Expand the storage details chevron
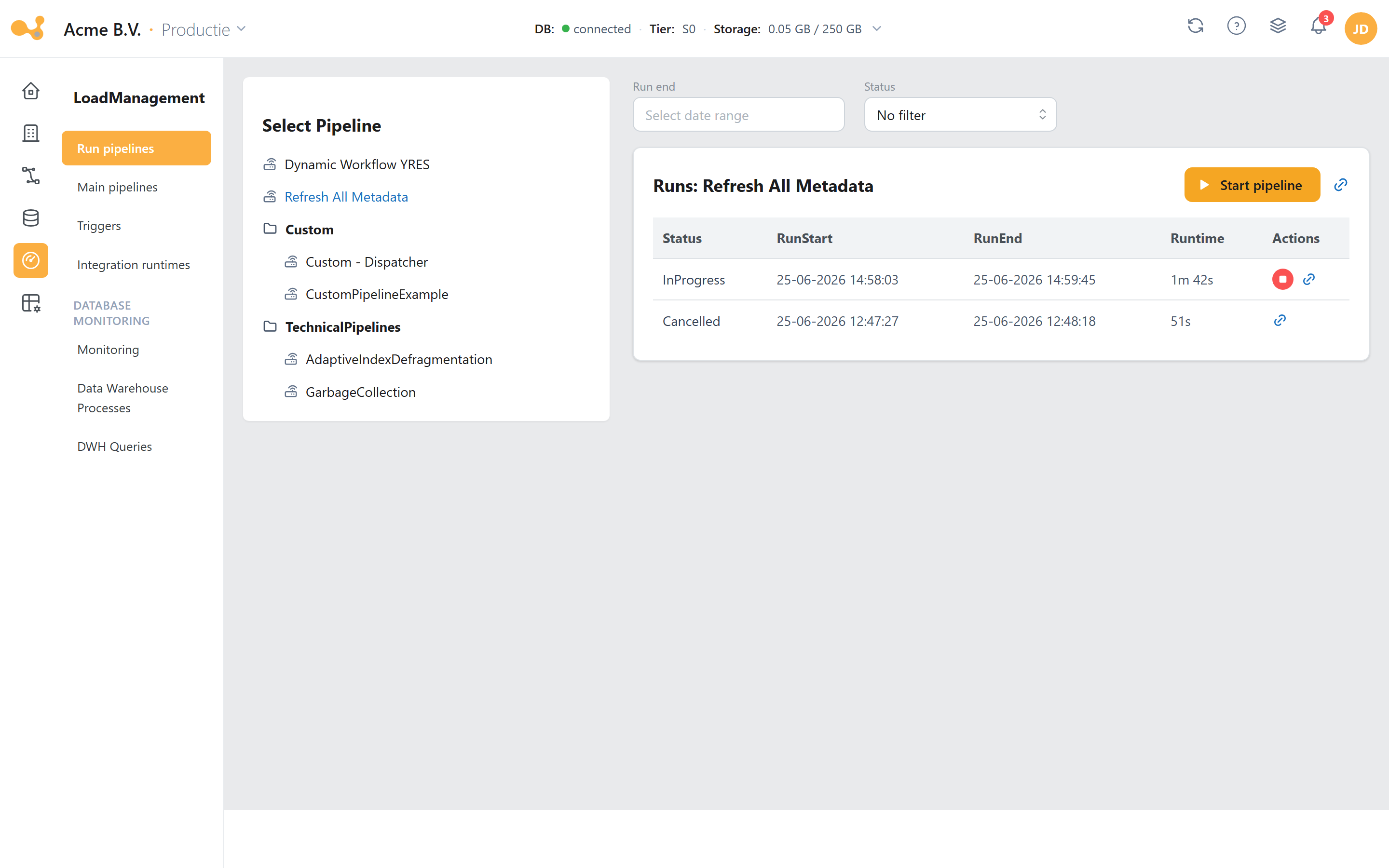The width and height of the screenshot is (1389, 868). click(x=876, y=29)
